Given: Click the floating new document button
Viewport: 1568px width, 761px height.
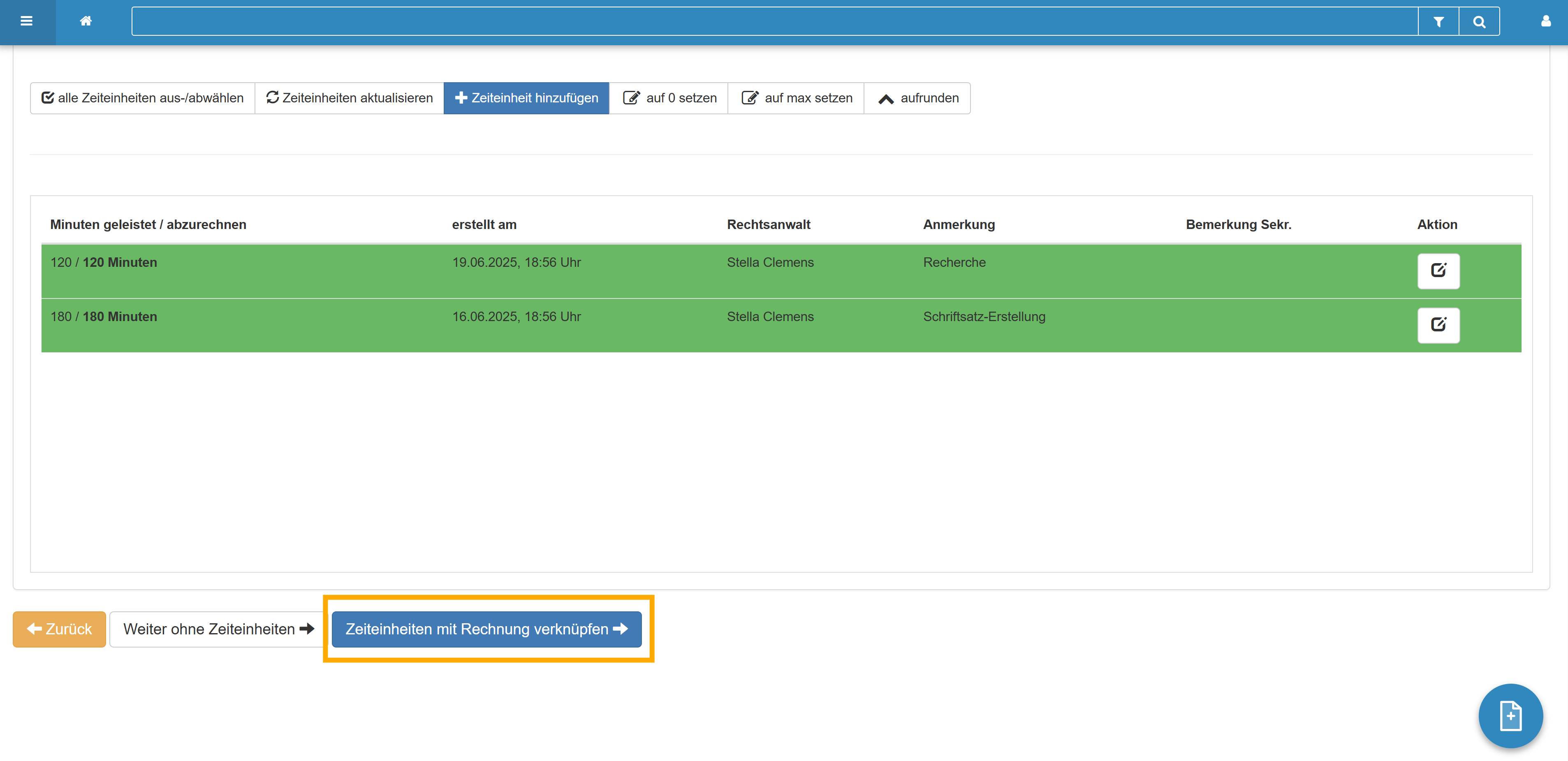Looking at the screenshot, I should click(x=1510, y=715).
